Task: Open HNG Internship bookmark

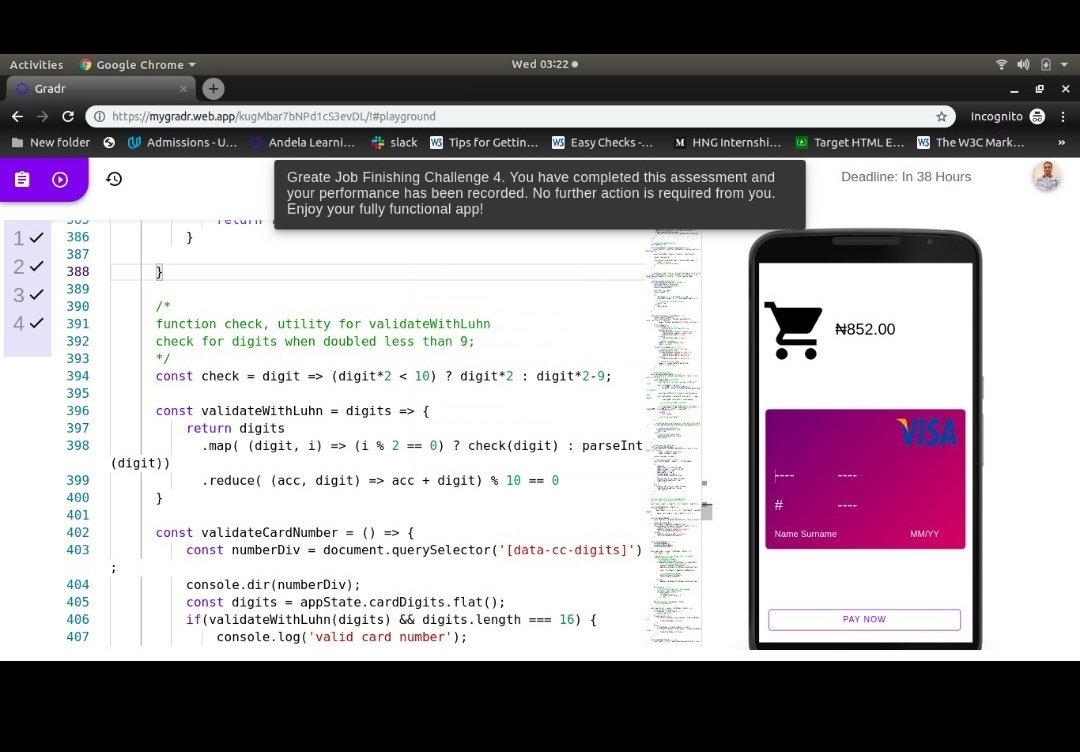Action: point(727,143)
